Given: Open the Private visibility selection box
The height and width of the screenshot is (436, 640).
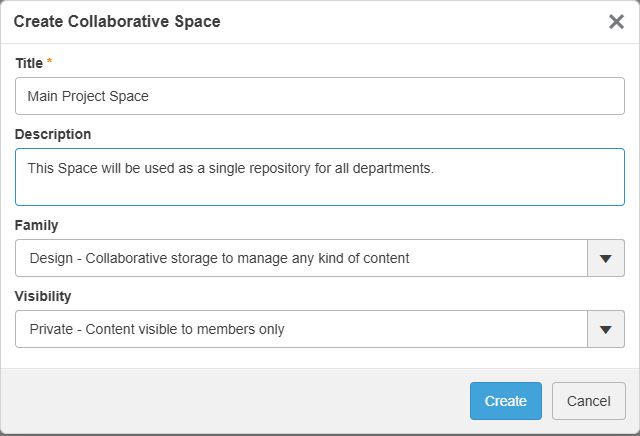Looking at the screenshot, I should pyautogui.click(x=300, y=329).
